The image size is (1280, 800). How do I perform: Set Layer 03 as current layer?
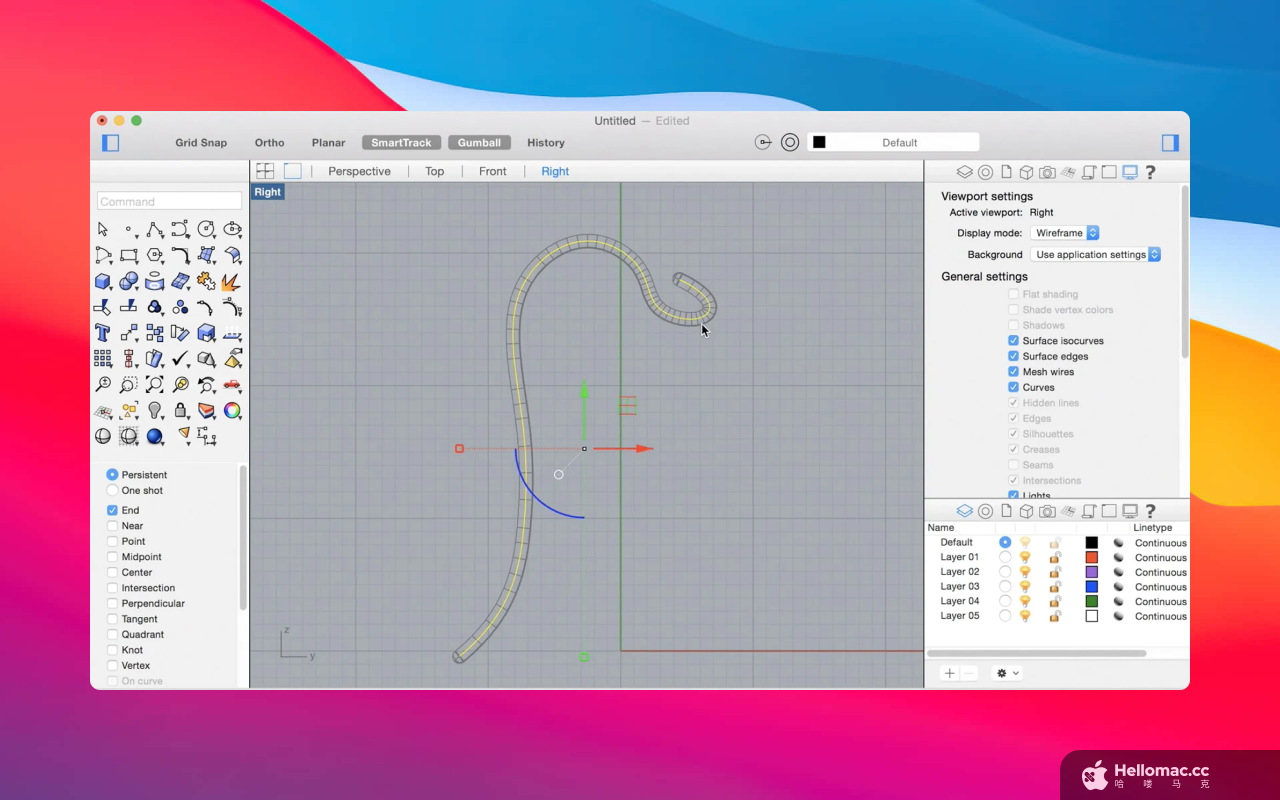tap(1005, 586)
